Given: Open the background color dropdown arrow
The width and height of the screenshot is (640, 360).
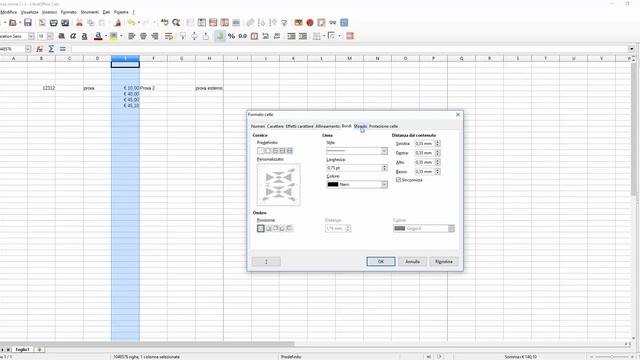Looking at the screenshot, I should tap(121, 36).
